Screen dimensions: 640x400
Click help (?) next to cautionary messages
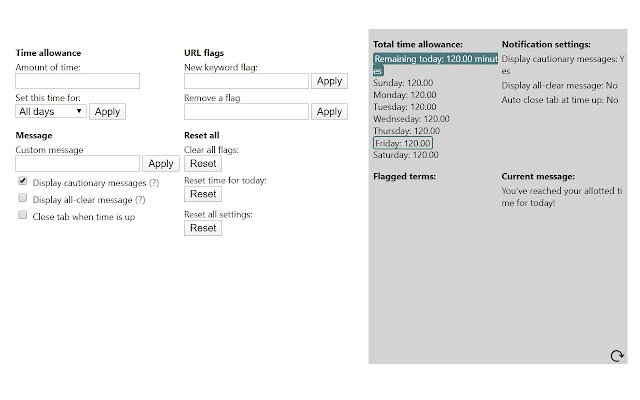[x=154, y=183]
